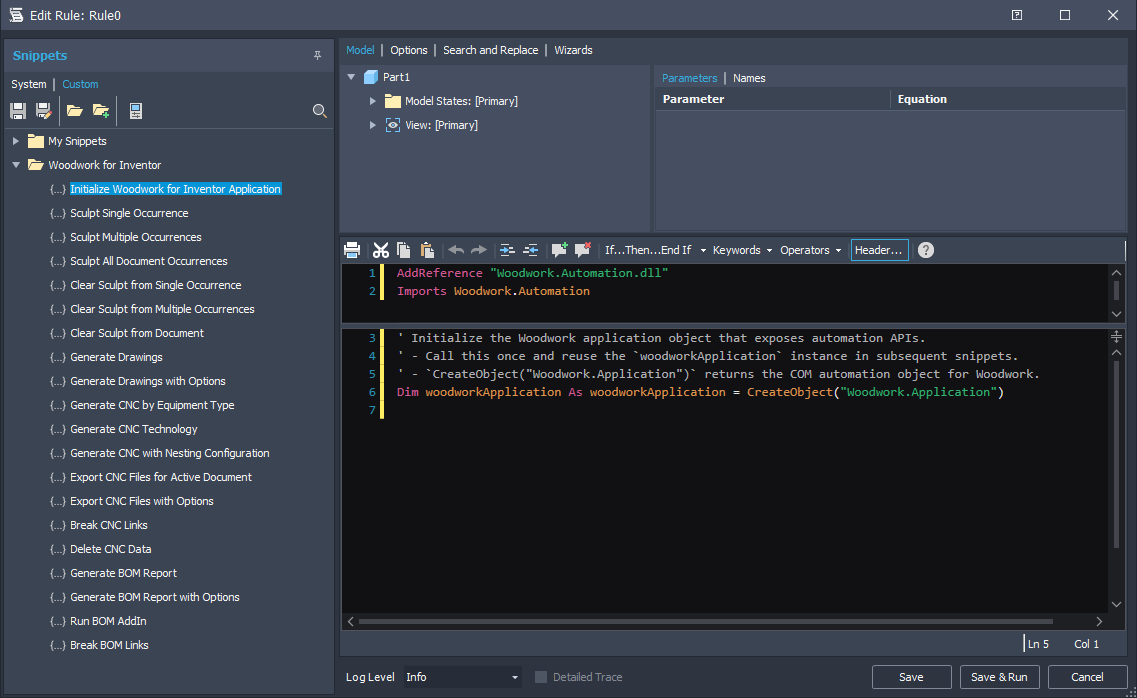Expand Model States: [Primary]
Viewport: 1137px width, 698px height.
[373, 101]
